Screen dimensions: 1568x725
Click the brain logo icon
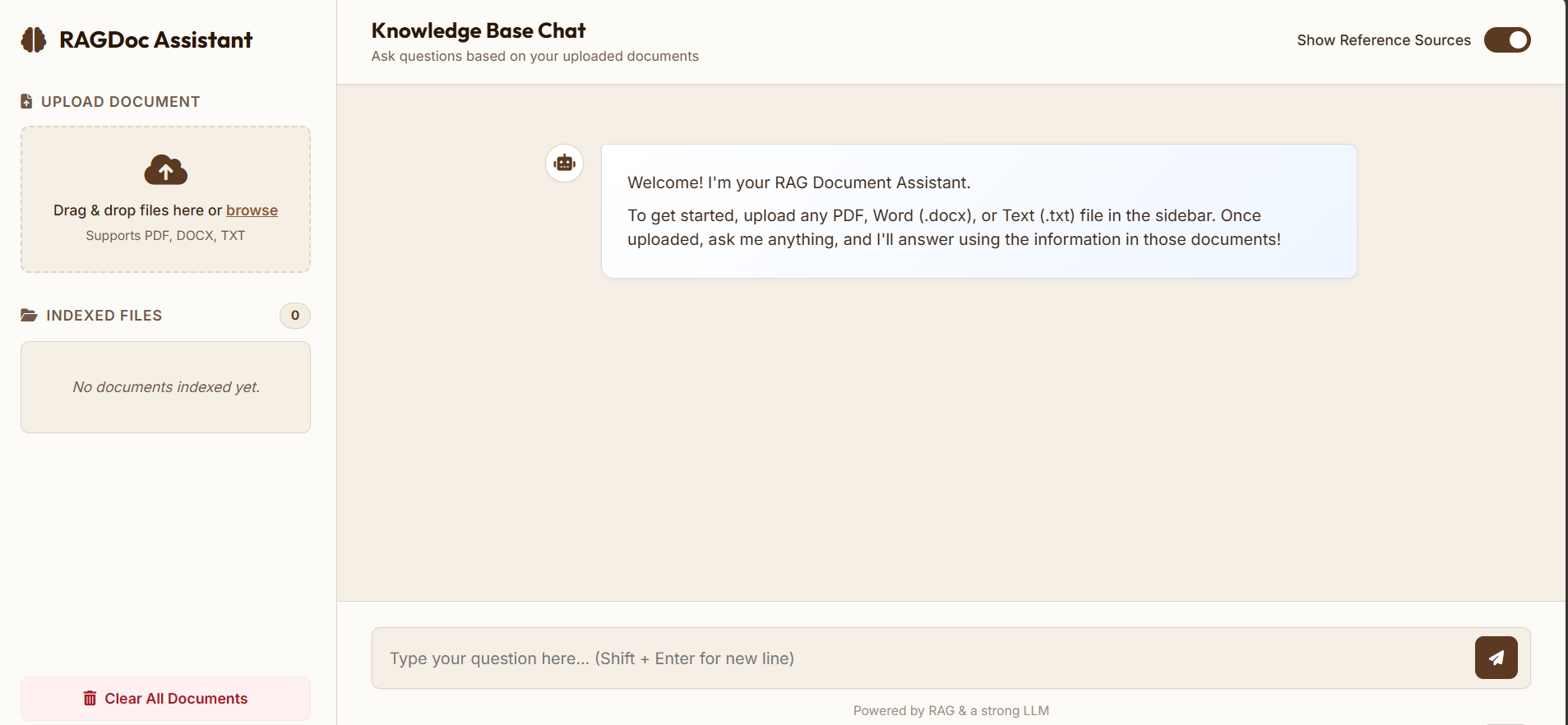pyautogui.click(x=34, y=39)
